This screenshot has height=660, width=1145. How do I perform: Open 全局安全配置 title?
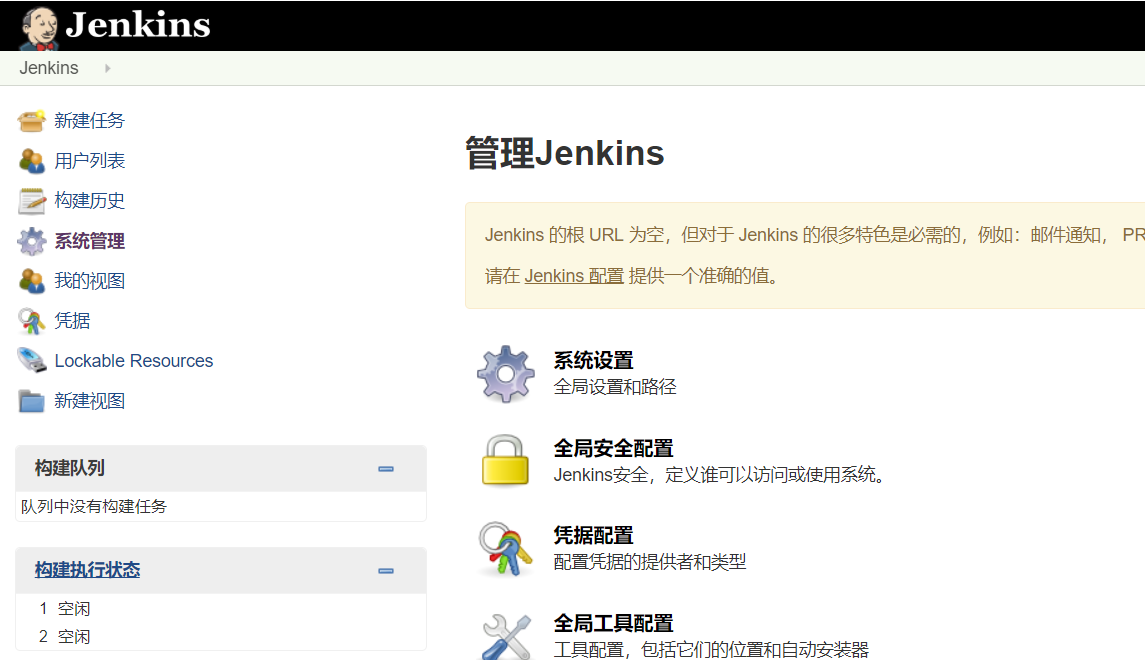click(613, 448)
